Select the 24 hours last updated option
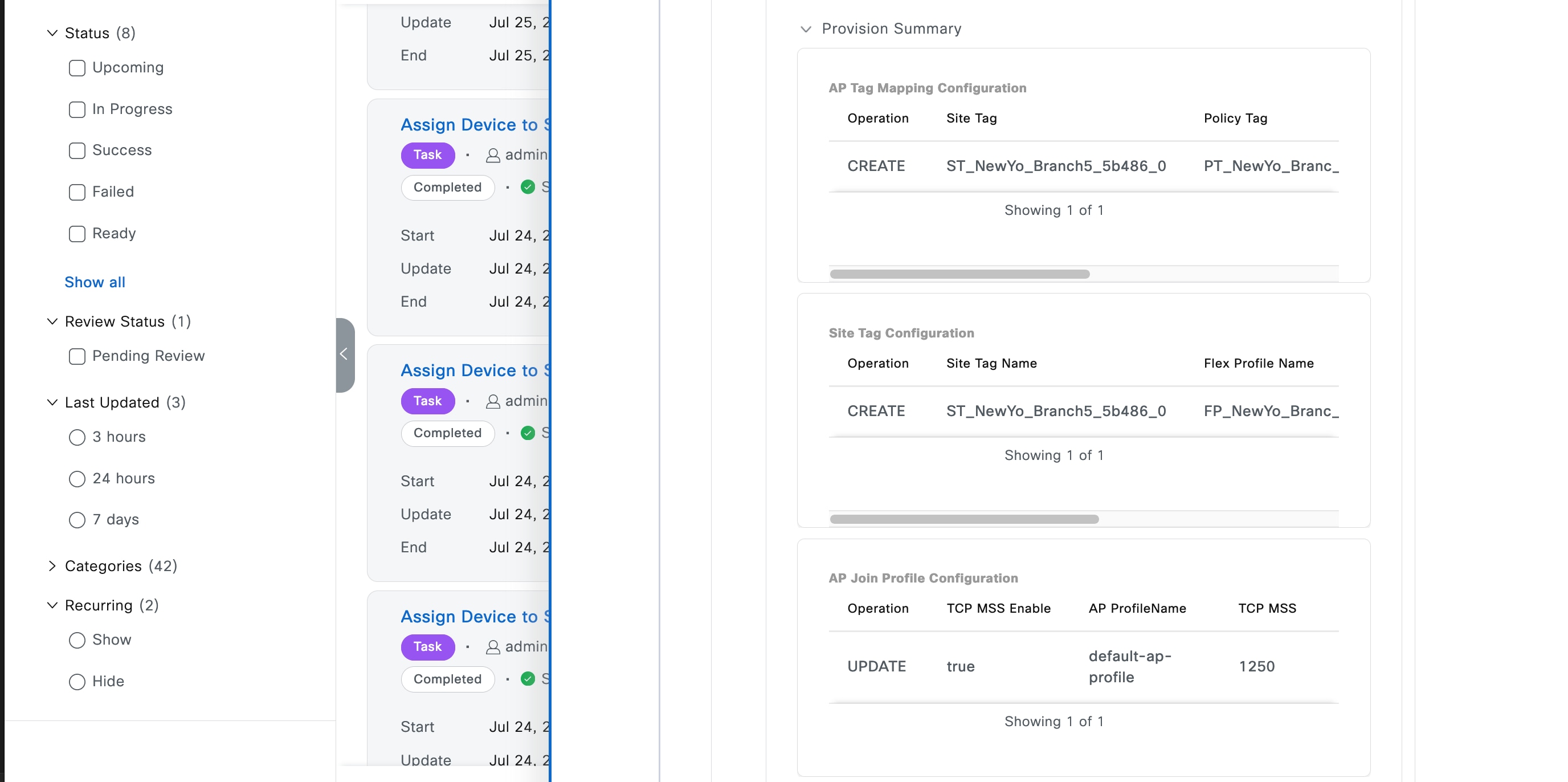 point(77,479)
